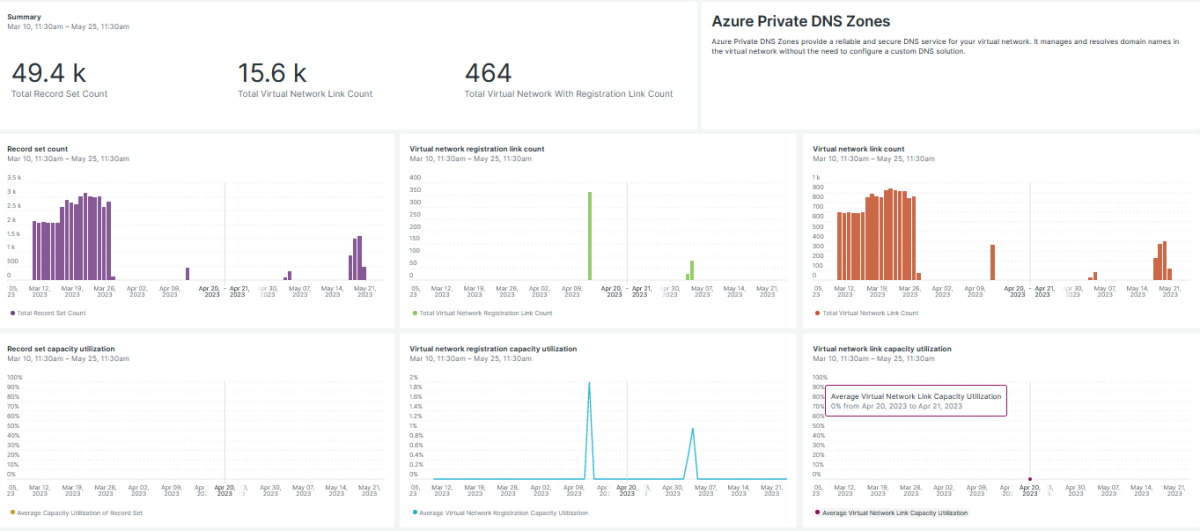Click the Virtual network link count chart title
The height and width of the screenshot is (531, 1200).
coord(858,149)
